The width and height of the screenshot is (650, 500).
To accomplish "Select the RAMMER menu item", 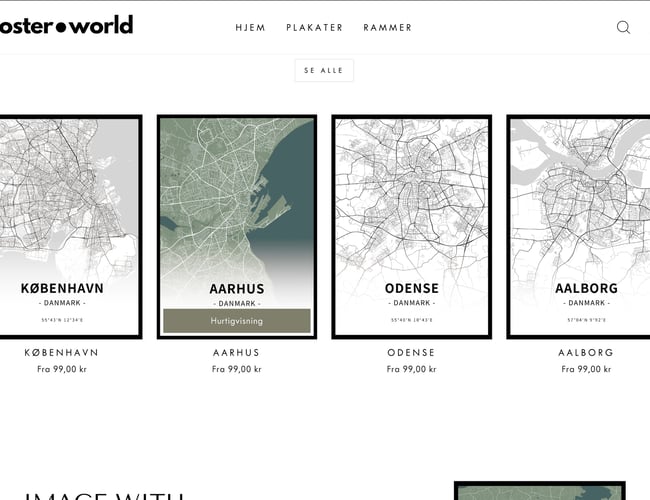I will (x=387, y=28).
